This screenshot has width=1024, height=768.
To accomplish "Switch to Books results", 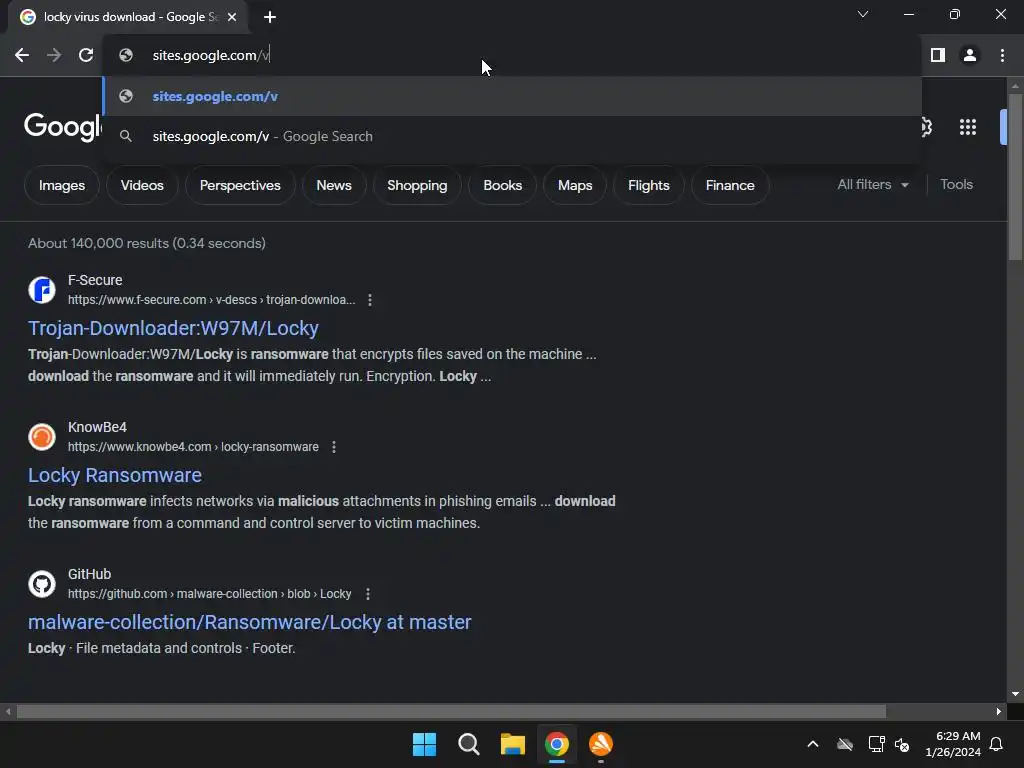I will pyautogui.click(x=502, y=185).
